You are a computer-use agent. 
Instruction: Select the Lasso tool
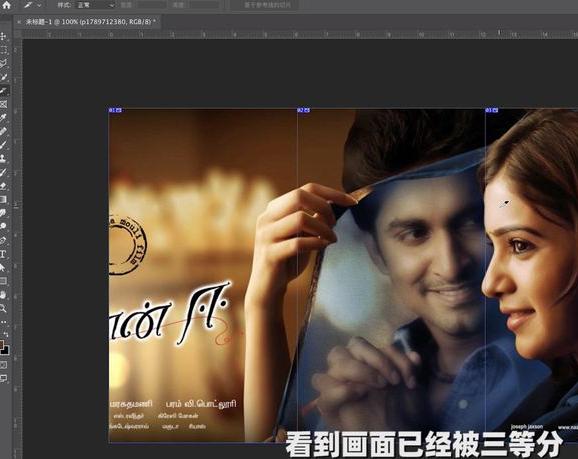pos(3,63)
